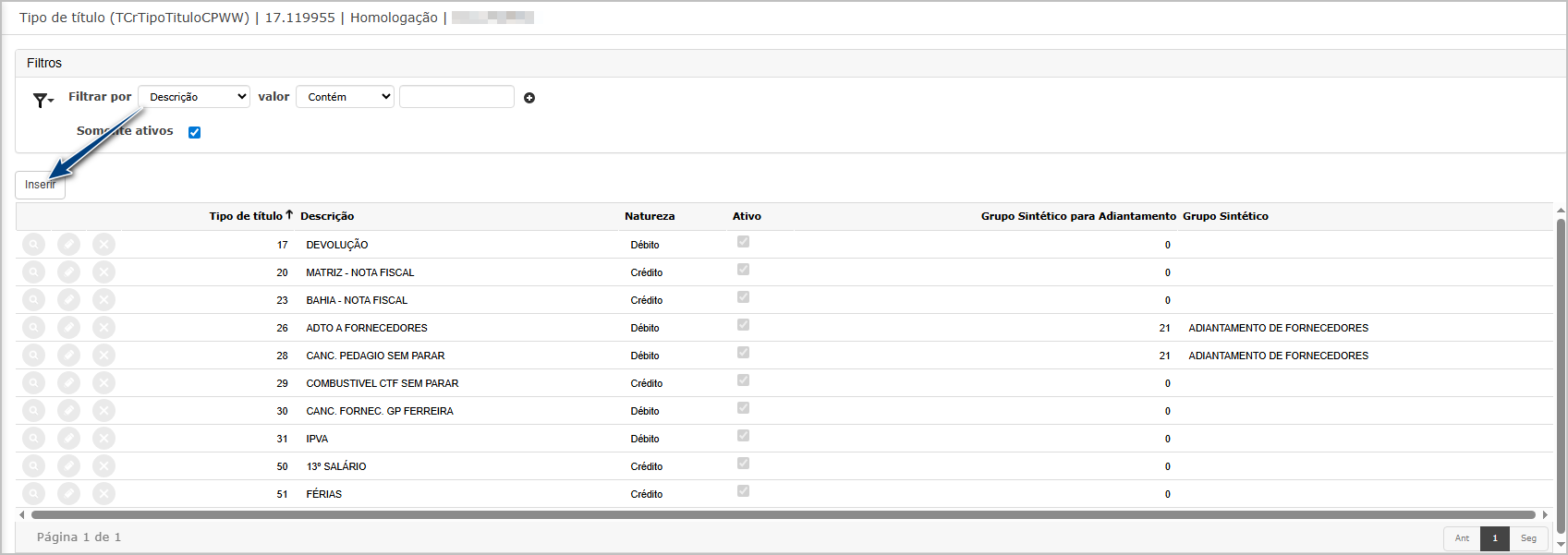1568x555 pixels.
Task: Open the Filtrar por Descrição dropdown
Action: coord(194,97)
